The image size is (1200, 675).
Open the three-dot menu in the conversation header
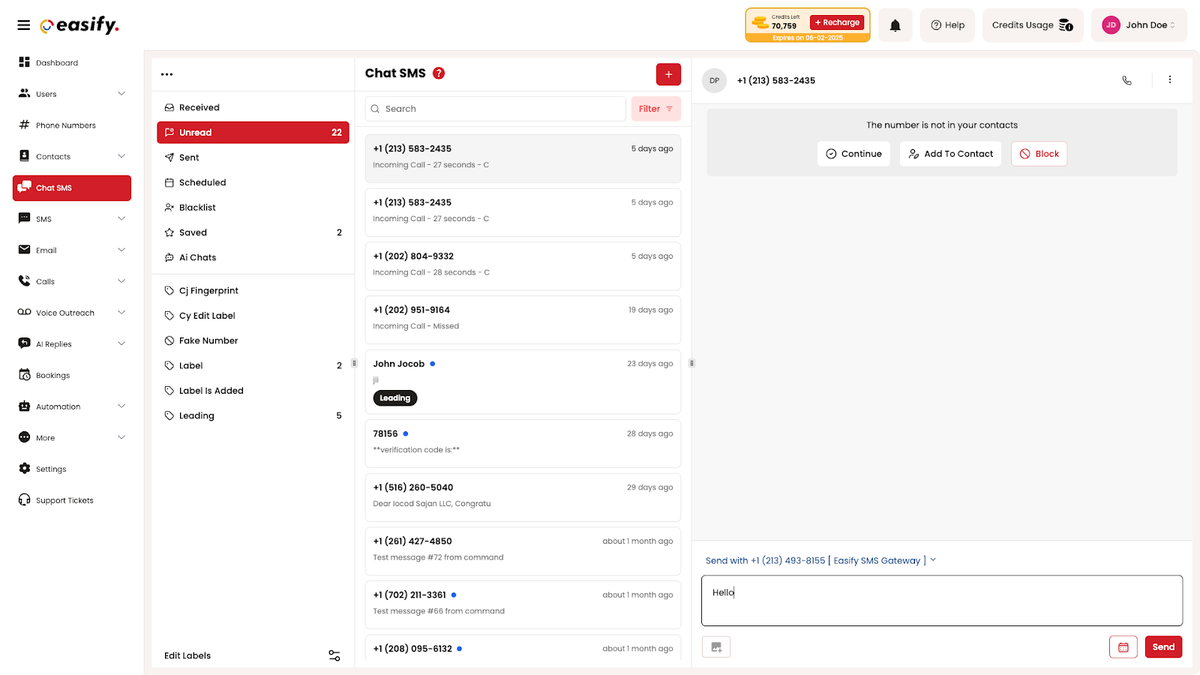(1170, 79)
